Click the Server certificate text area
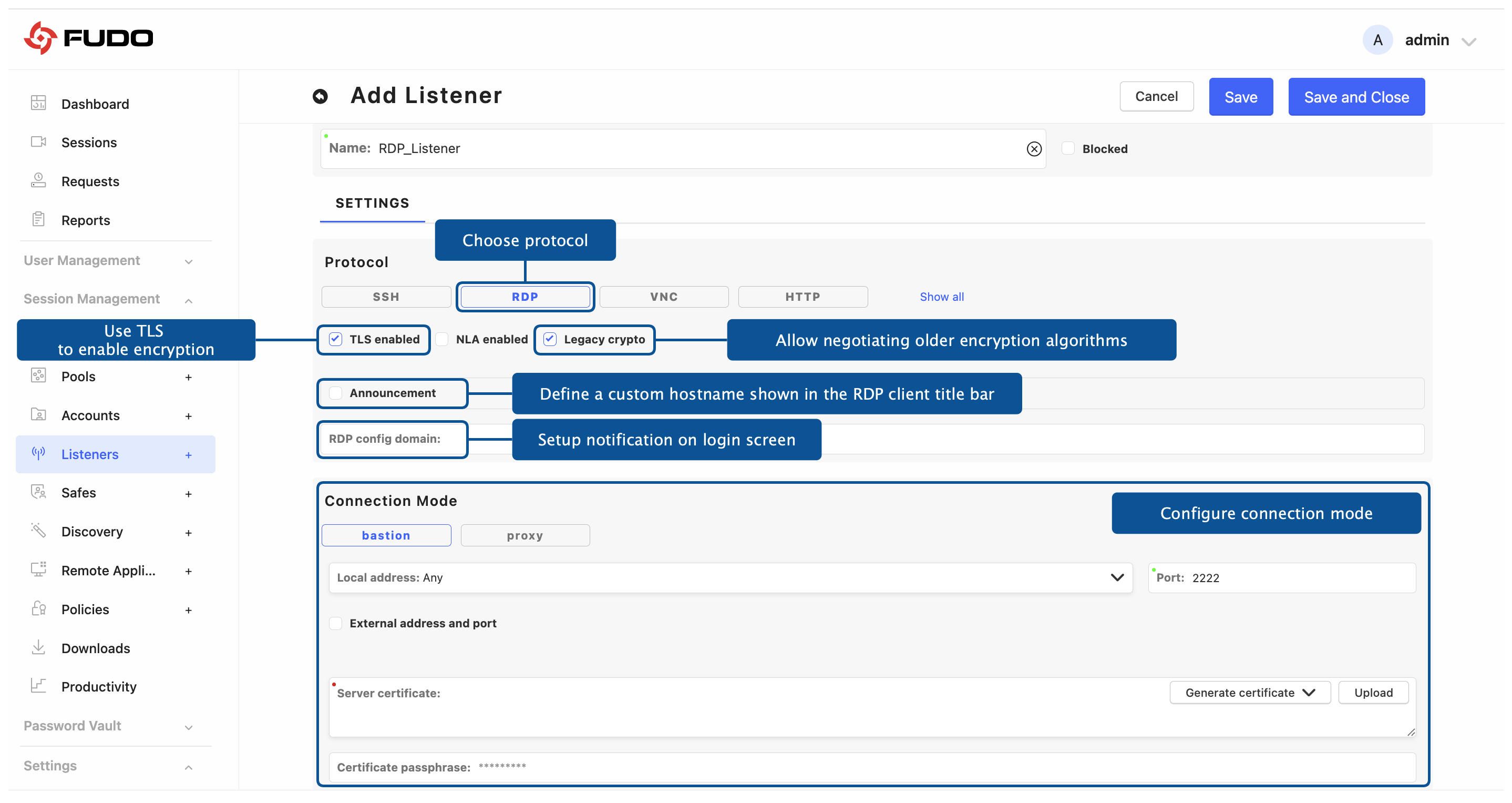1512x803 pixels. pos(872,707)
